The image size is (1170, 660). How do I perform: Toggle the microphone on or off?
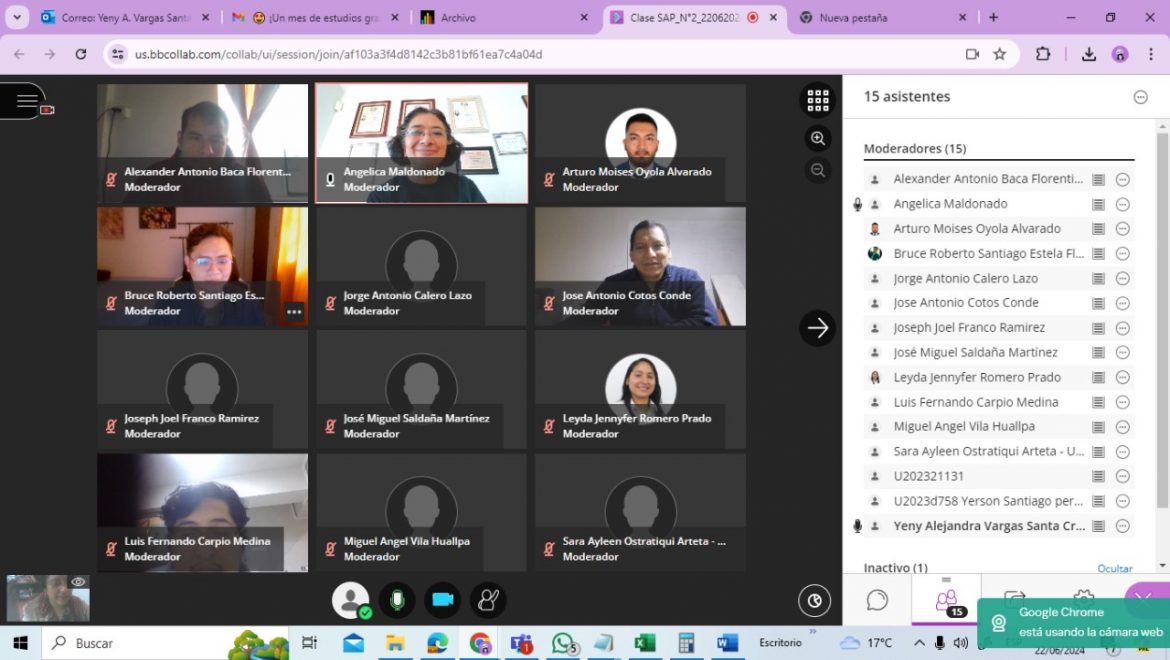pos(397,600)
